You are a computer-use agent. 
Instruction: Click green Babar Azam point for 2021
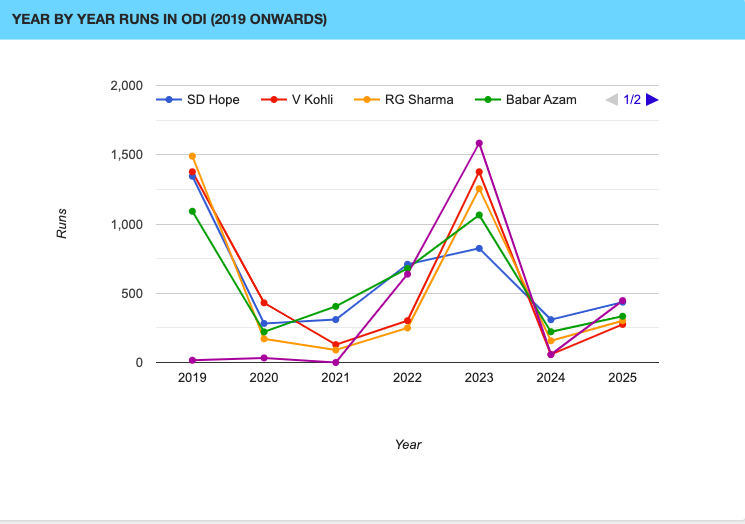(x=336, y=306)
